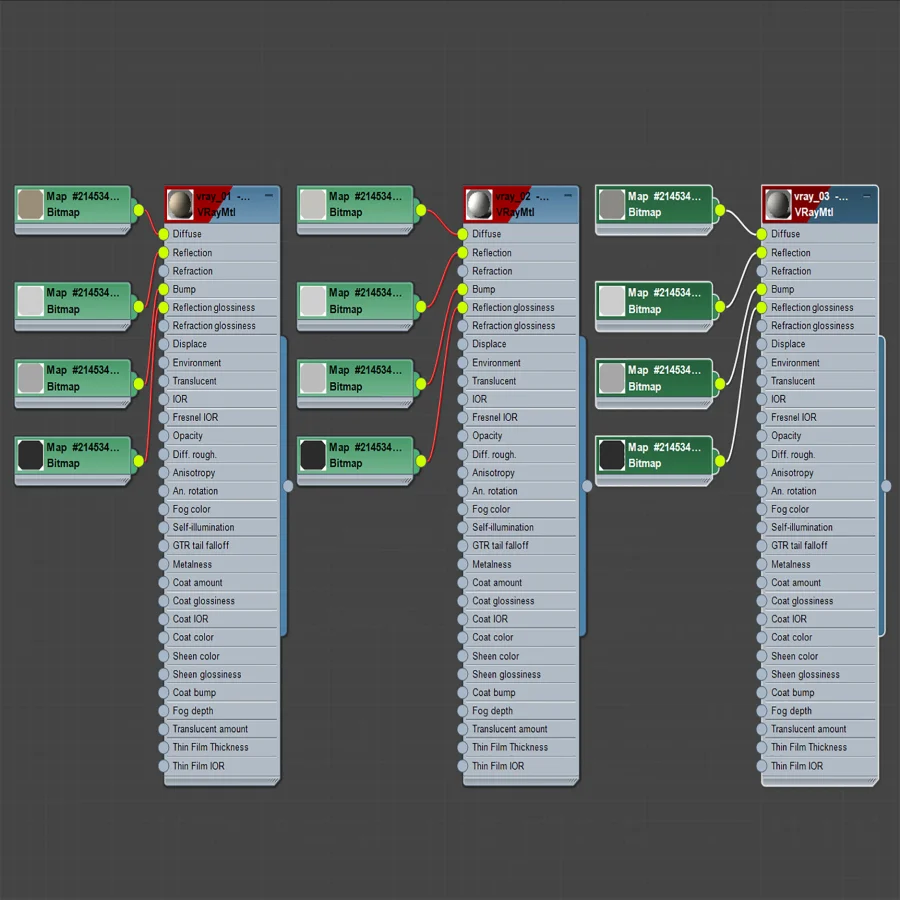Collapse the vray_01 node with minus button

click(x=269, y=196)
